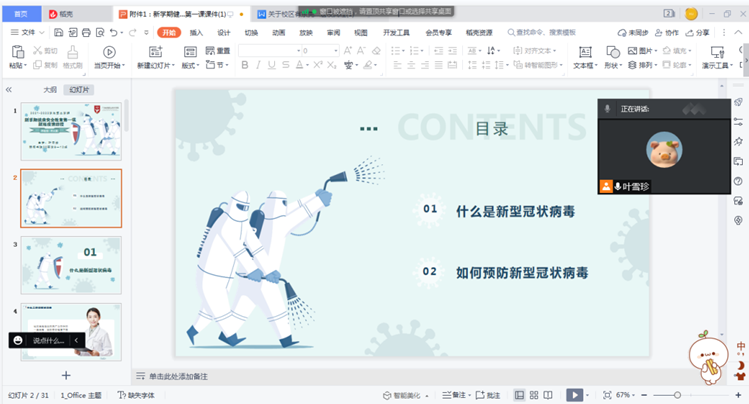
Task: Toggle normal view button in status bar
Action: (519, 395)
